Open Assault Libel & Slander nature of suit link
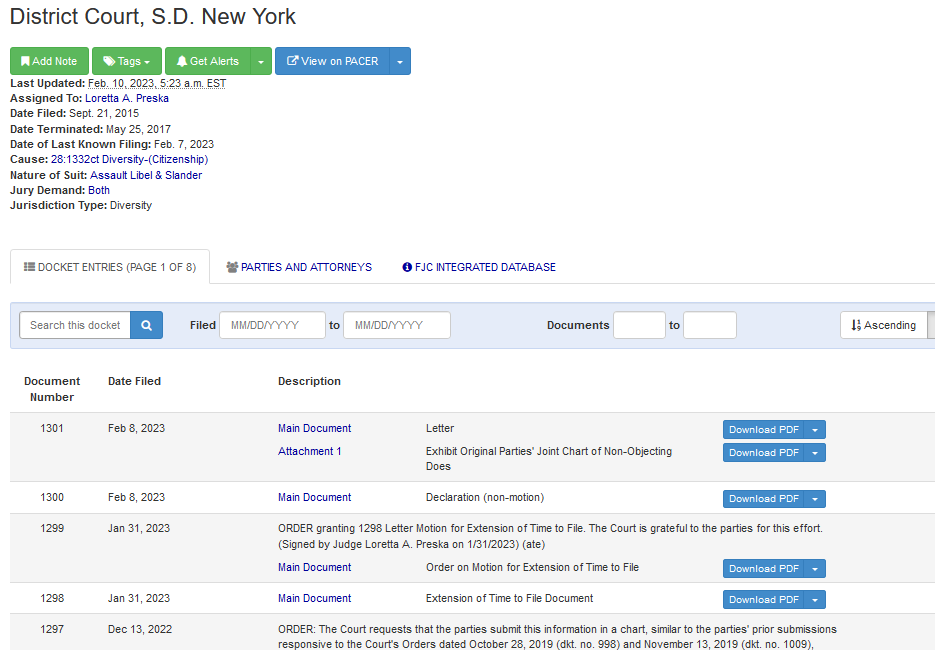Screen dimensions: 935x650 pyautogui.click(x=146, y=175)
